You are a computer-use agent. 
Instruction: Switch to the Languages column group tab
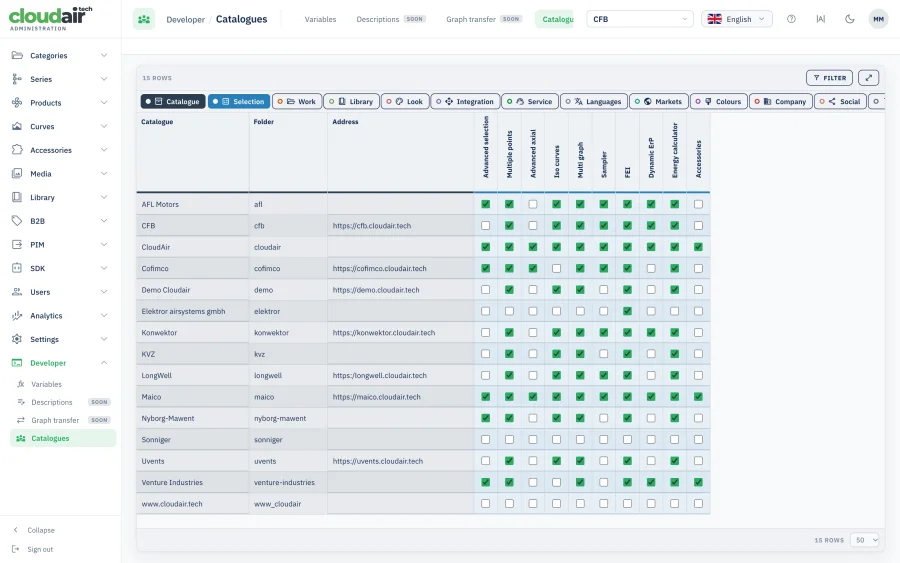pyautogui.click(x=593, y=101)
